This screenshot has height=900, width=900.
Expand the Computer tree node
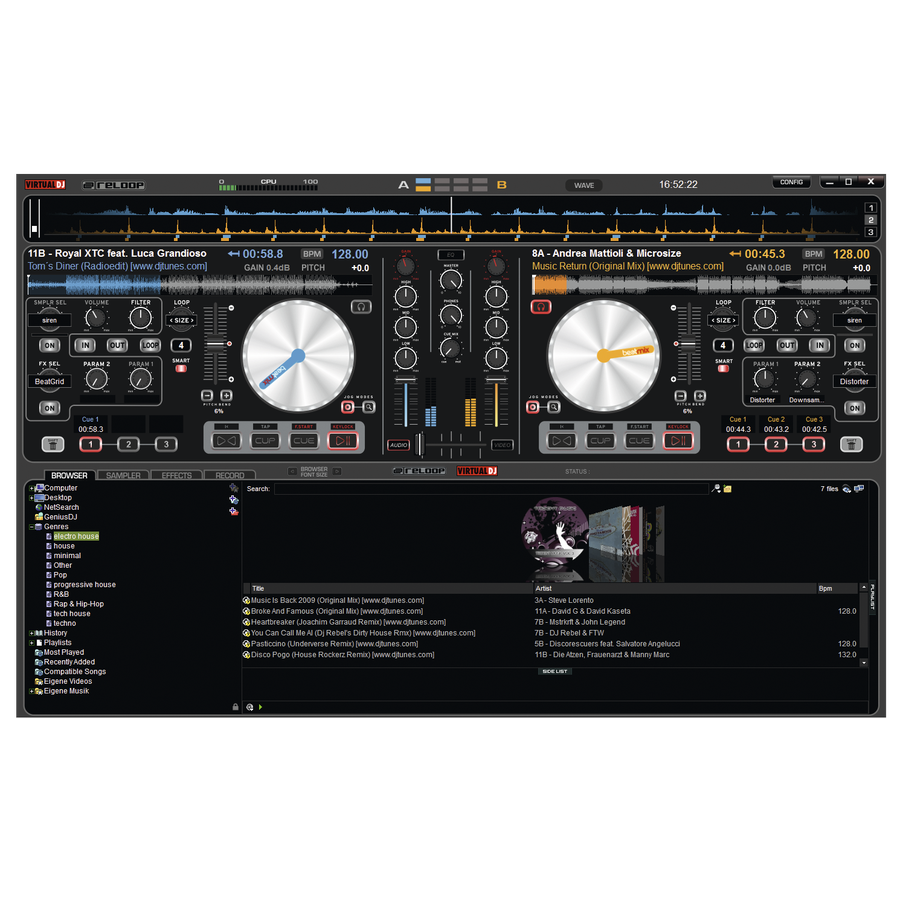[32, 488]
